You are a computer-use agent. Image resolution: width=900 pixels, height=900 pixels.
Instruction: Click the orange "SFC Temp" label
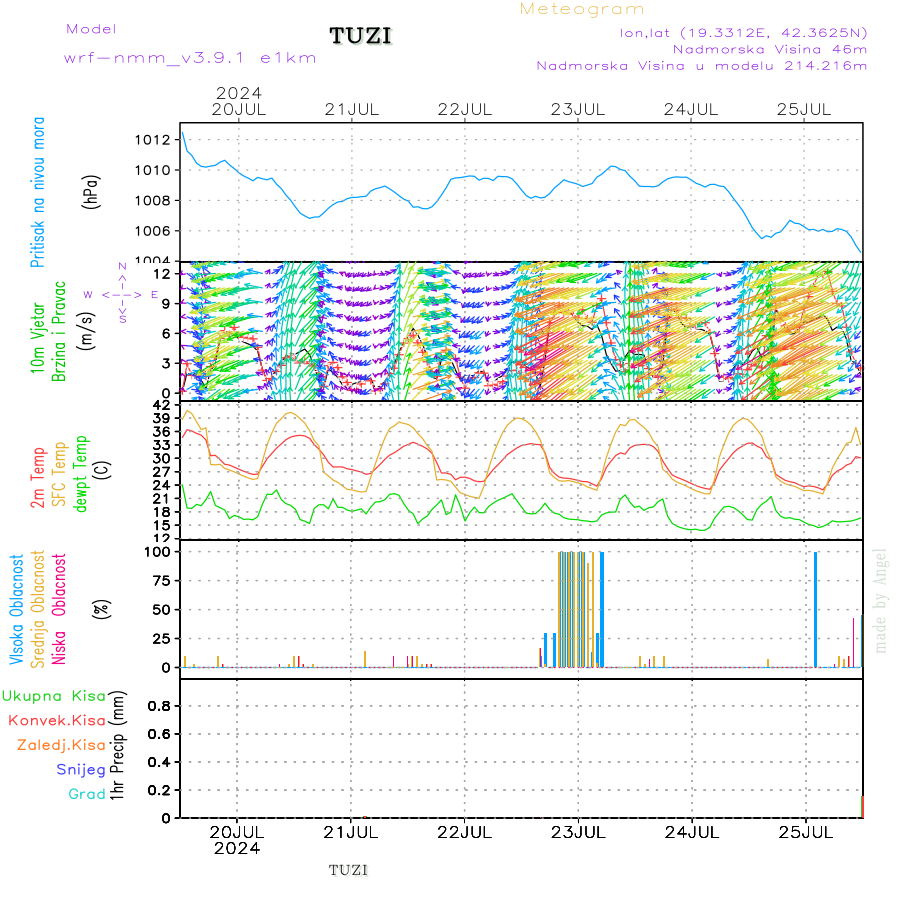[60, 474]
